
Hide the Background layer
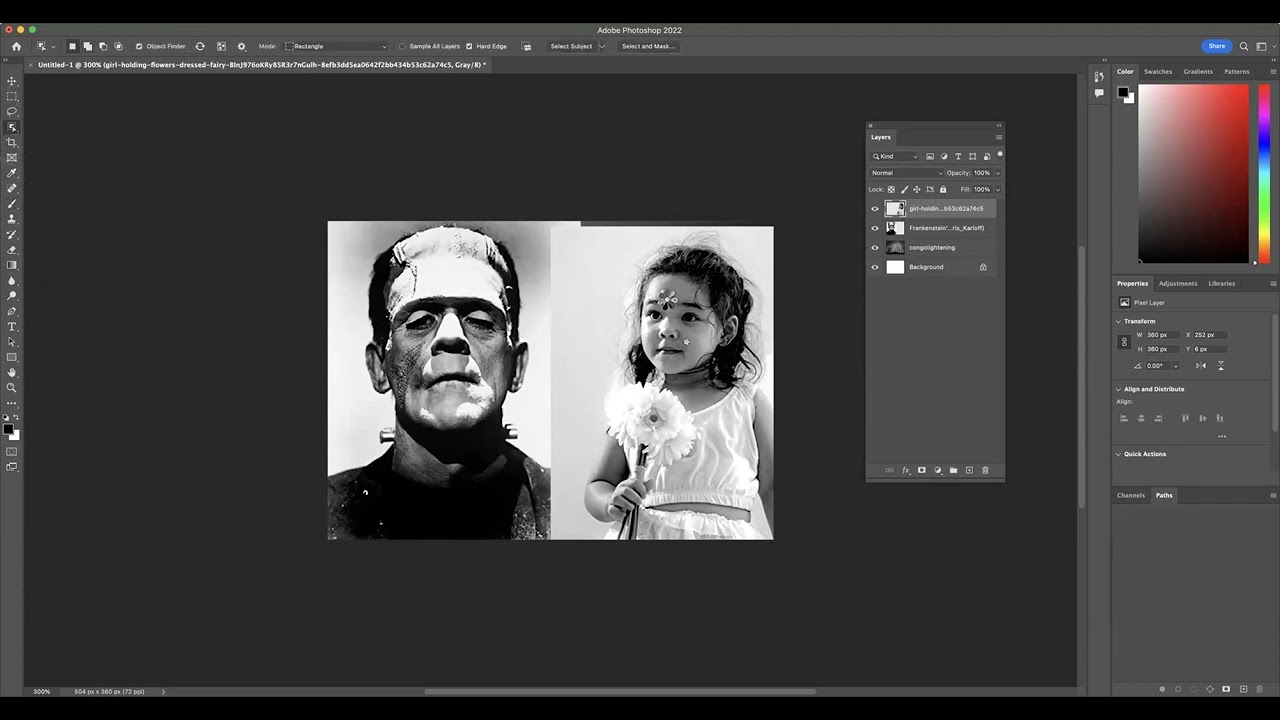click(x=875, y=267)
